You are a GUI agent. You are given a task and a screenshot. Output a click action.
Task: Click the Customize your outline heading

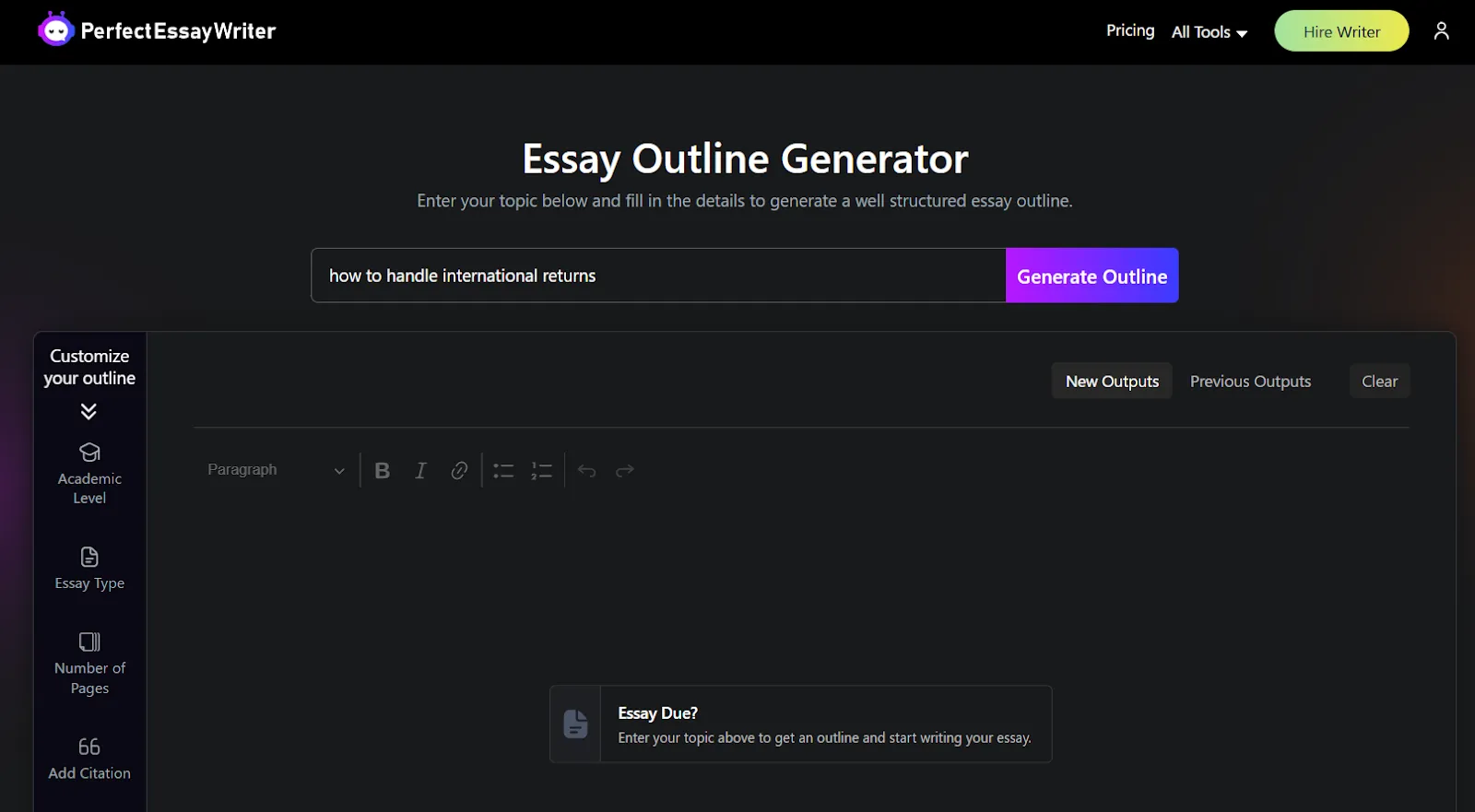coord(89,367)
